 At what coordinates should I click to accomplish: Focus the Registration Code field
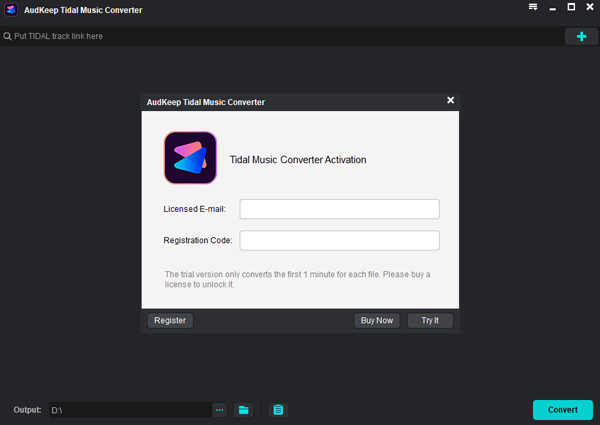coord(339,240)
